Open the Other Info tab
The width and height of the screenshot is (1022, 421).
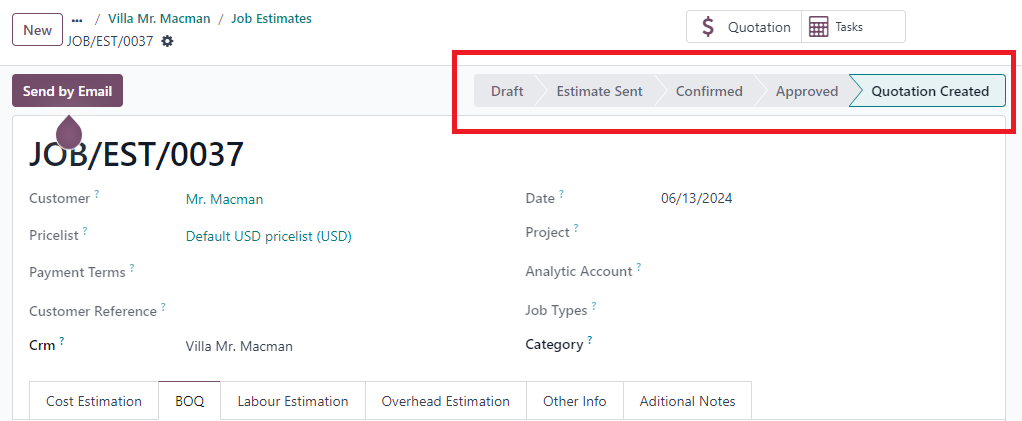[575, 401]
